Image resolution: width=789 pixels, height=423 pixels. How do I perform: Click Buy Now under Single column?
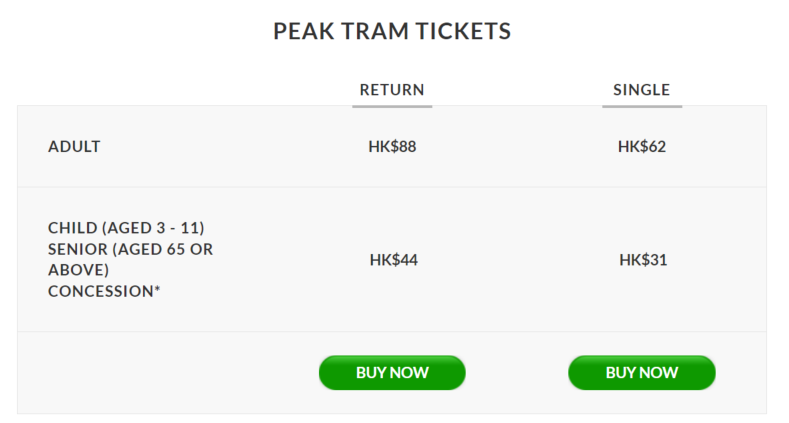(642, 373)
